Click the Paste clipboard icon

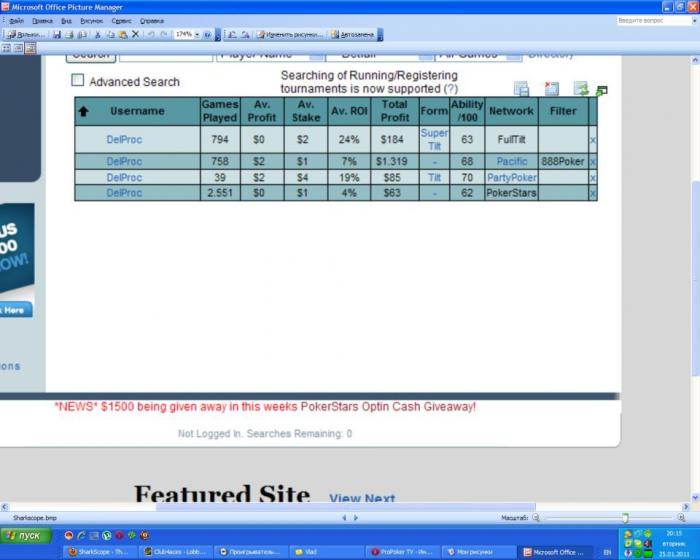123,34
